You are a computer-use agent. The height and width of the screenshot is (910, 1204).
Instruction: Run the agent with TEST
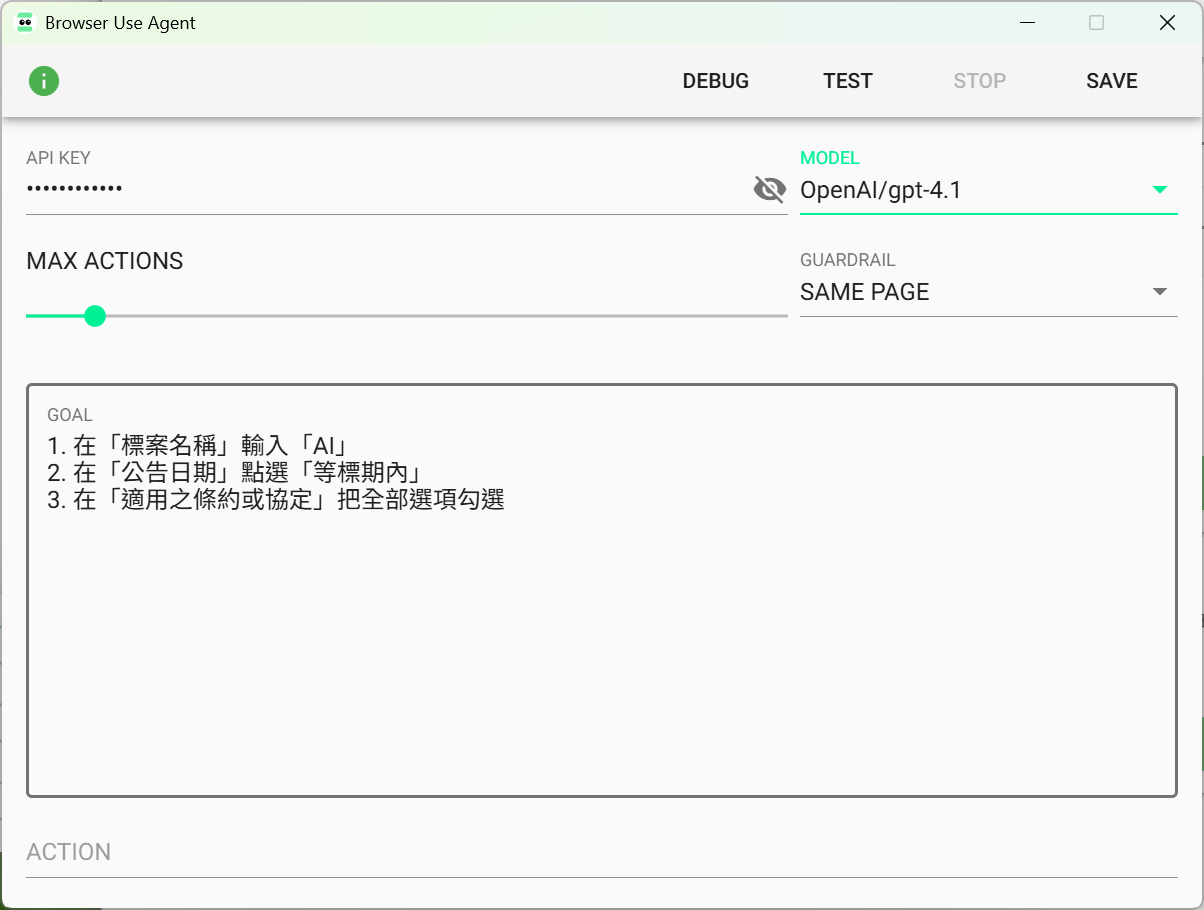pyautogui.click(x=847, y=81)
